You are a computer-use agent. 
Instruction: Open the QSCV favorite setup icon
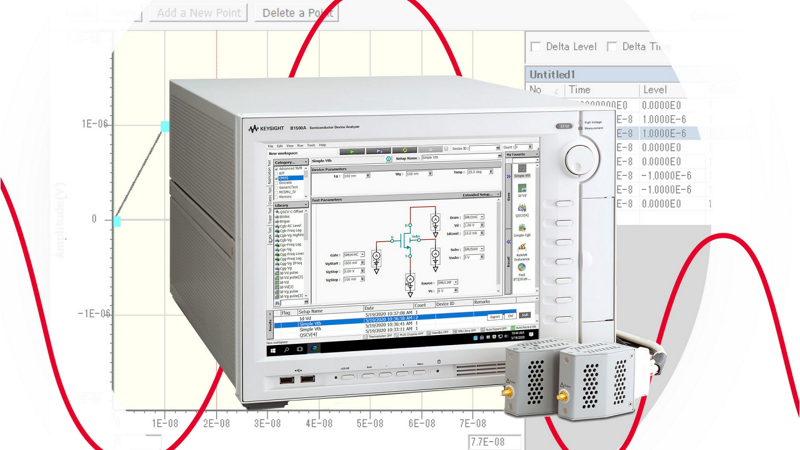[522, 209]
